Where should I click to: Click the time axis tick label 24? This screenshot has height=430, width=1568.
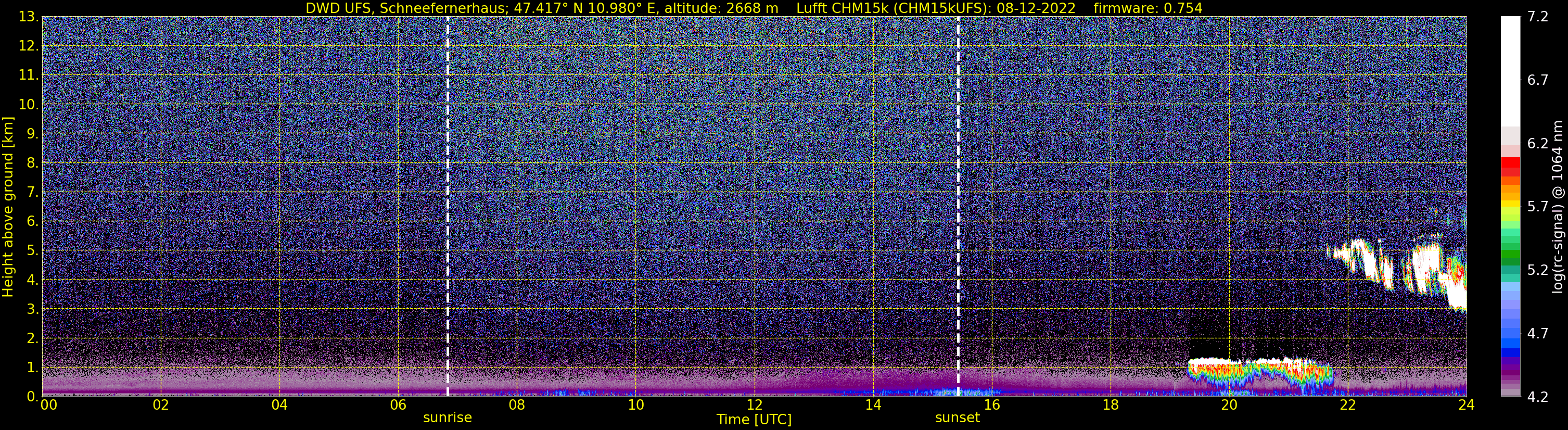pos(1467,406)
